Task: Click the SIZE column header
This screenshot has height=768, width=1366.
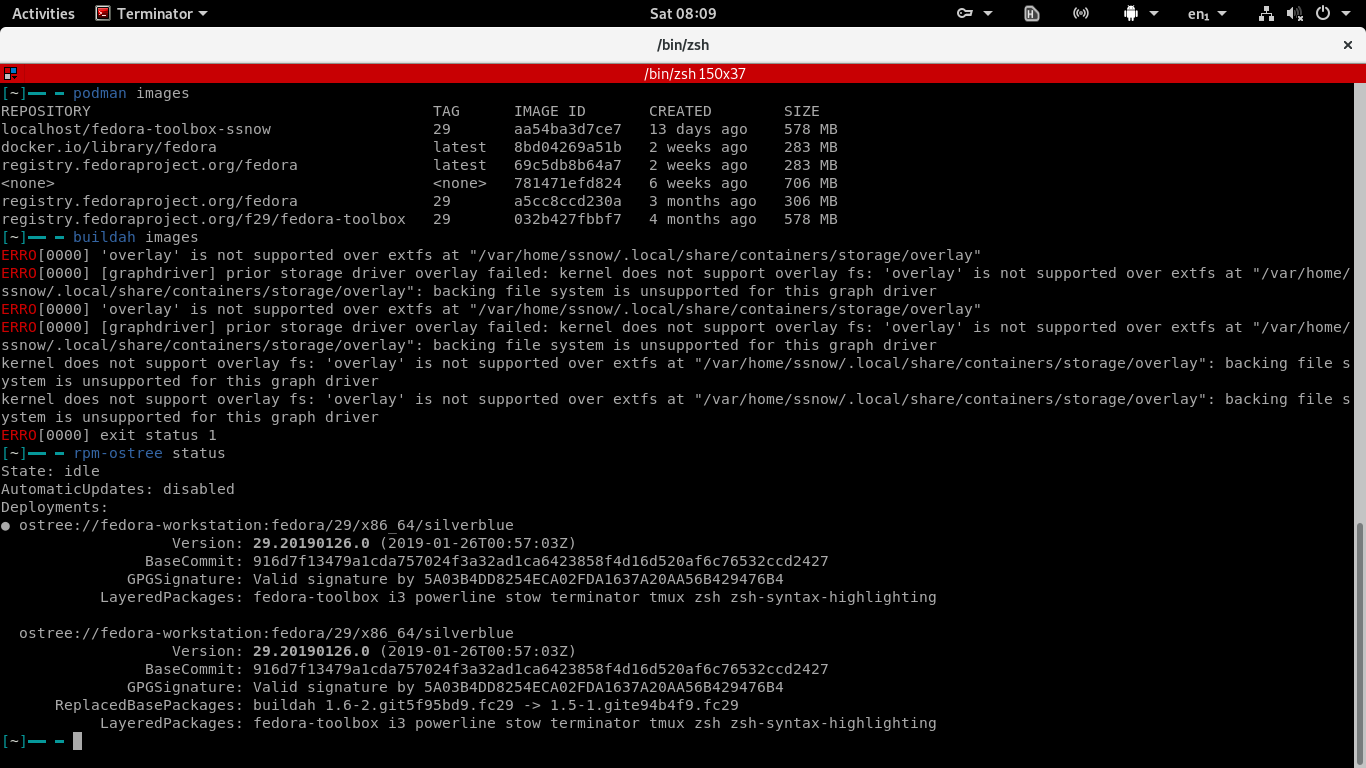Action: click(802, 111)
